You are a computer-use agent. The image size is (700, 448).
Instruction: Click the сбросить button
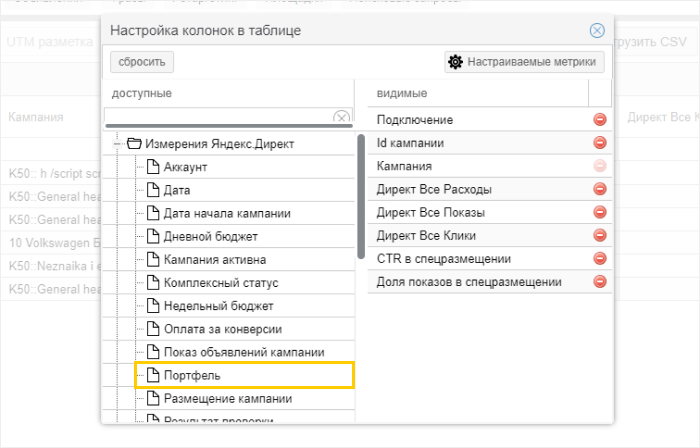(142, 62)
